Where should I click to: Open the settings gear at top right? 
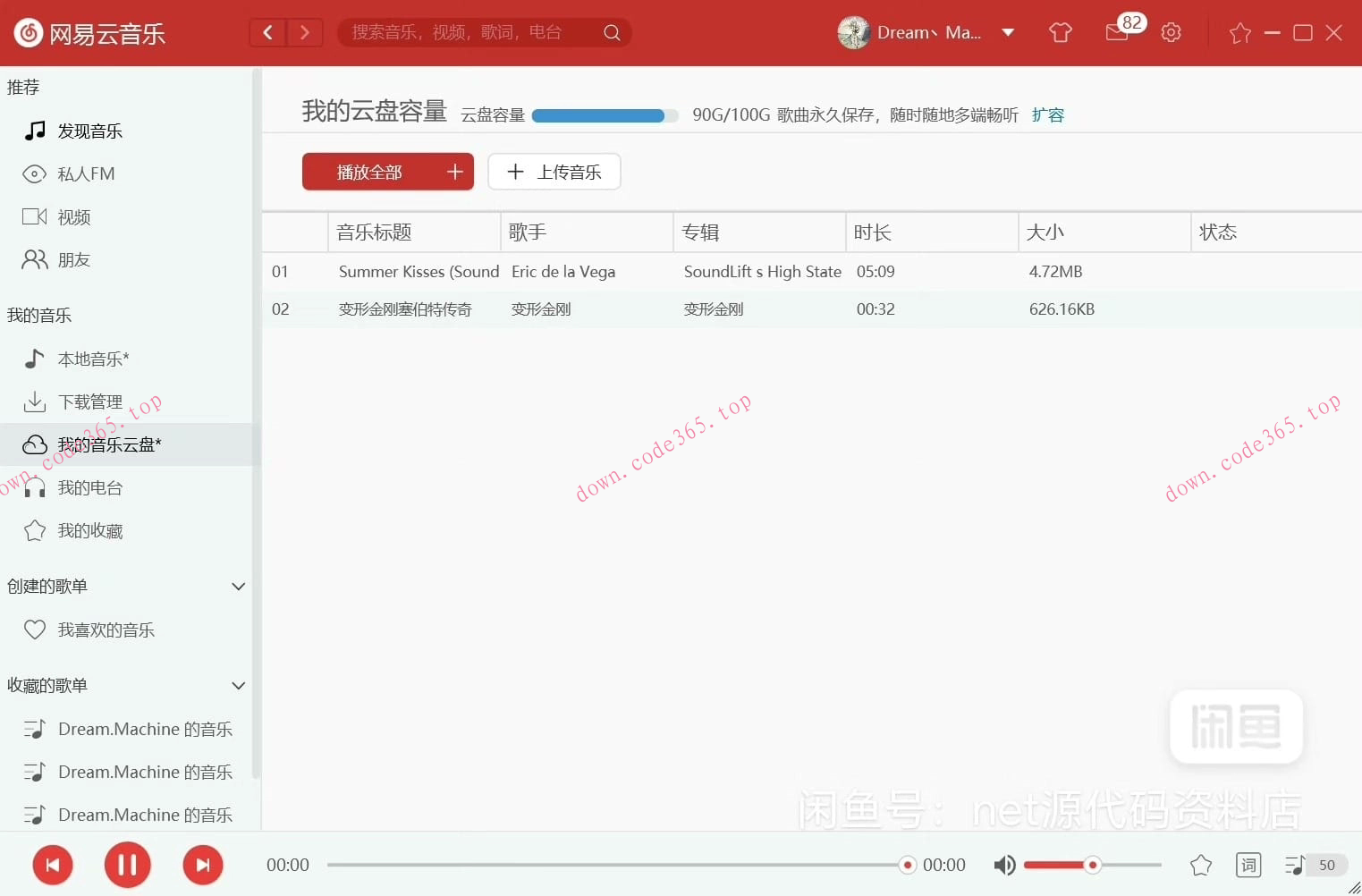click(1171, 32)
